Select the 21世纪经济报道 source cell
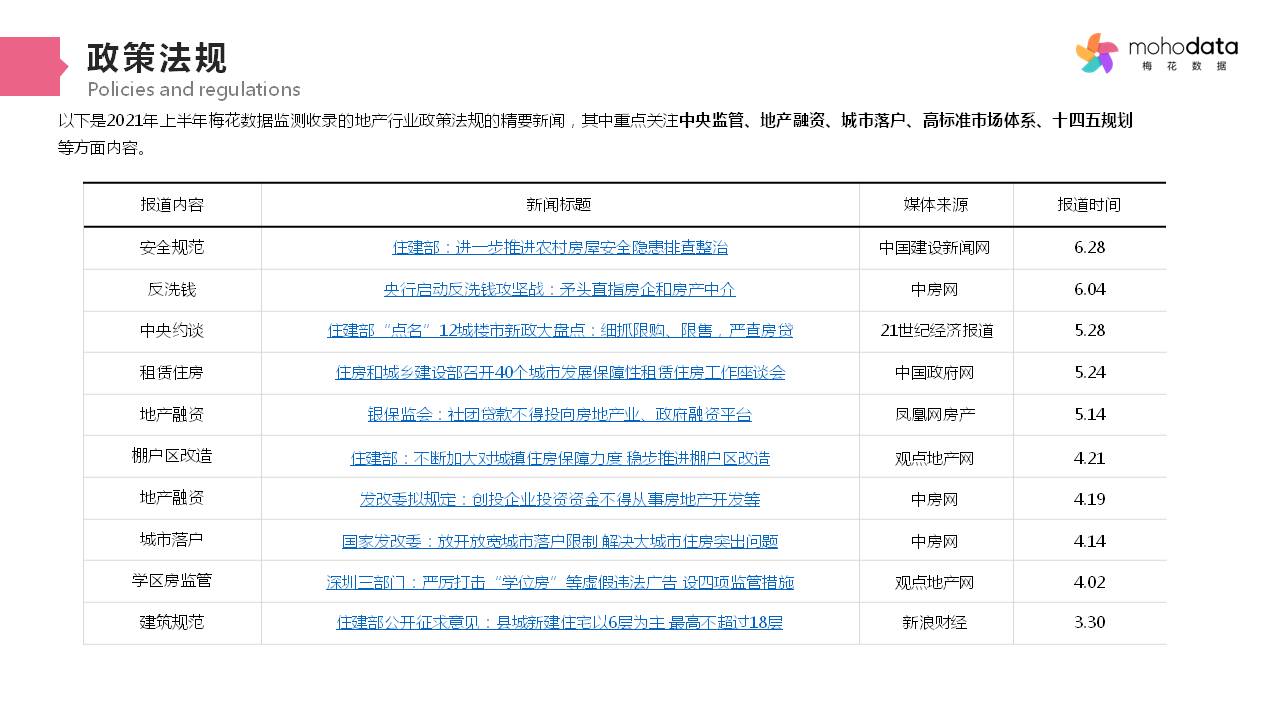The height and width of the screenshot is (720, 1280). [936, 330]
